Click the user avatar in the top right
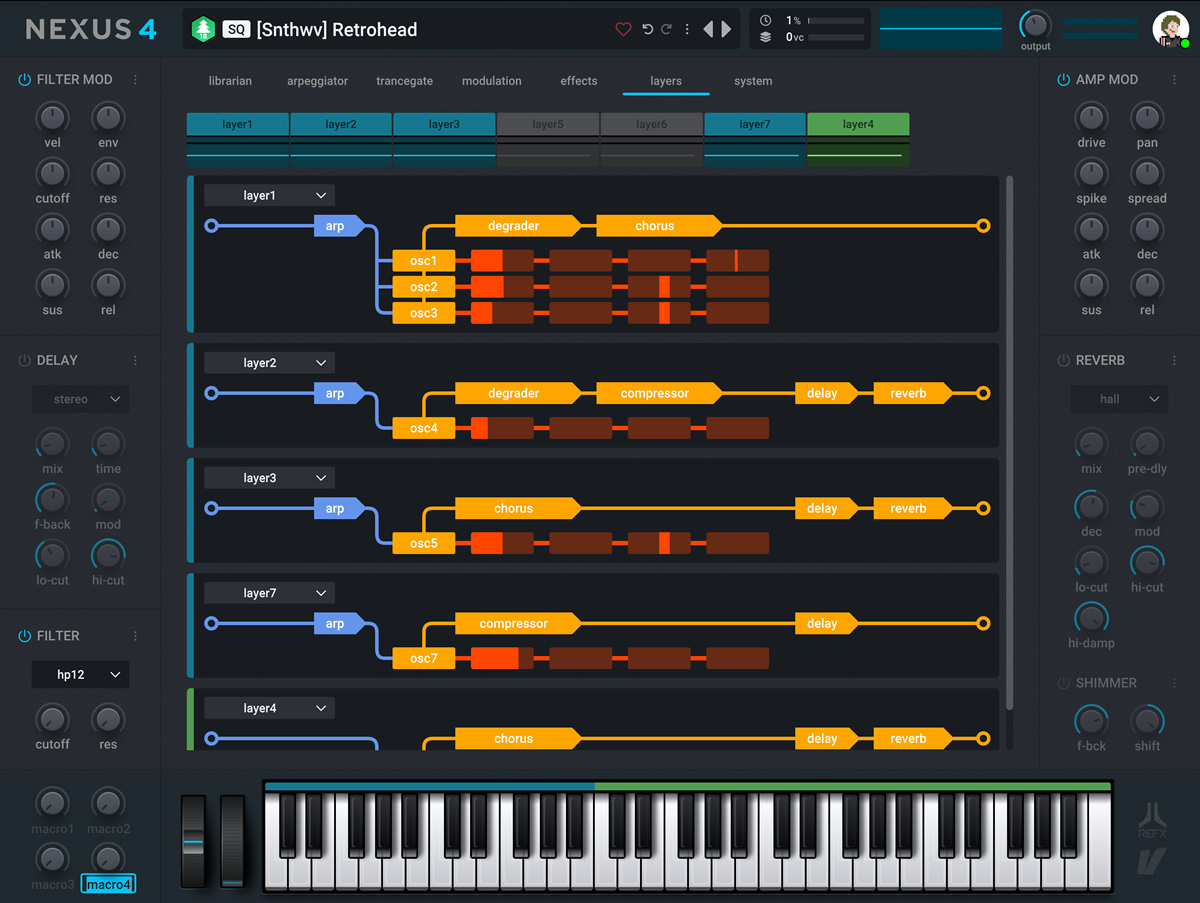Image resolution: width=1200 pixels, height=903 pixels. click(x=1170, y=29)
